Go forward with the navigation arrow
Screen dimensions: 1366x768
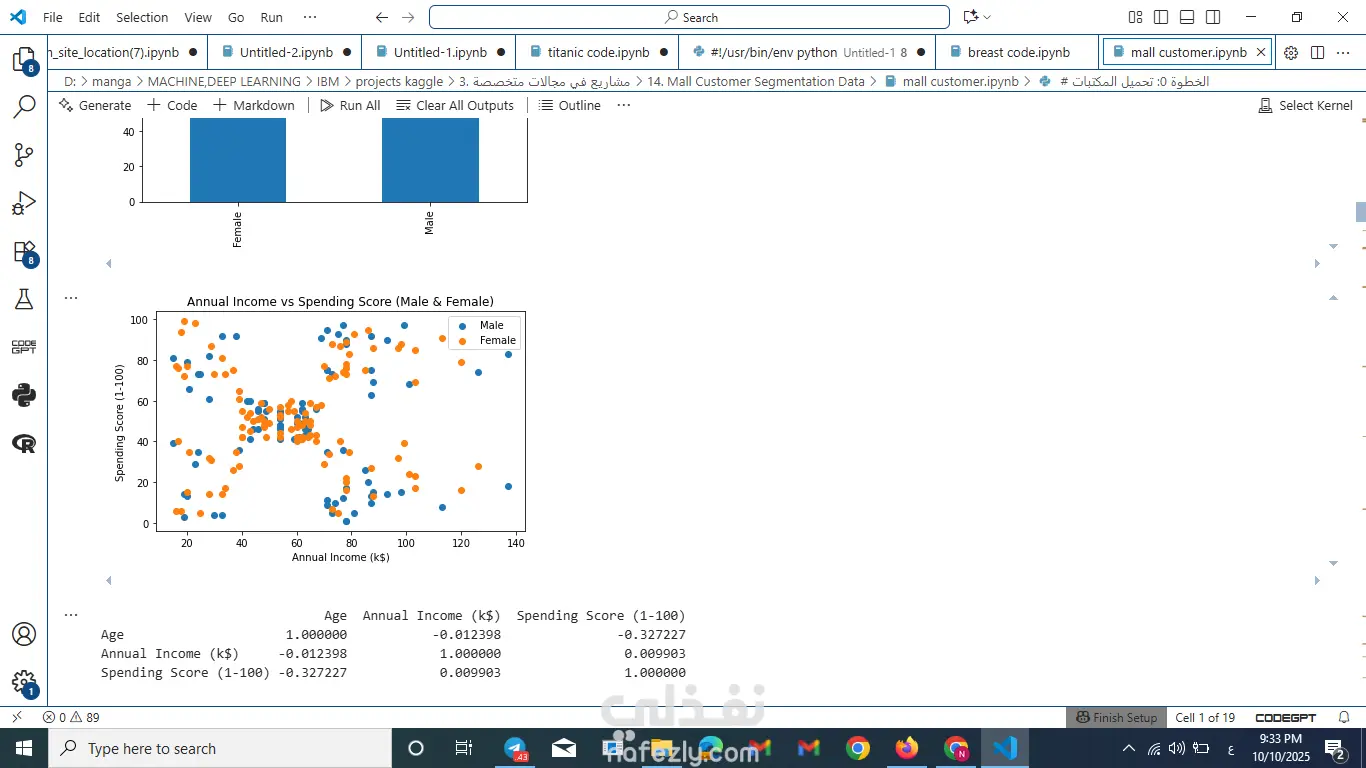[408, 17]
